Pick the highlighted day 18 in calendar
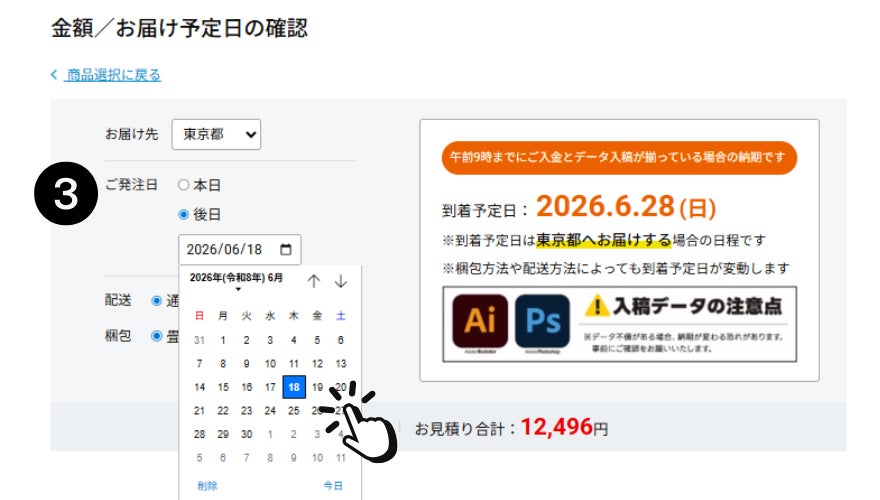The image size is (880, 500). [x=294, y=387]
